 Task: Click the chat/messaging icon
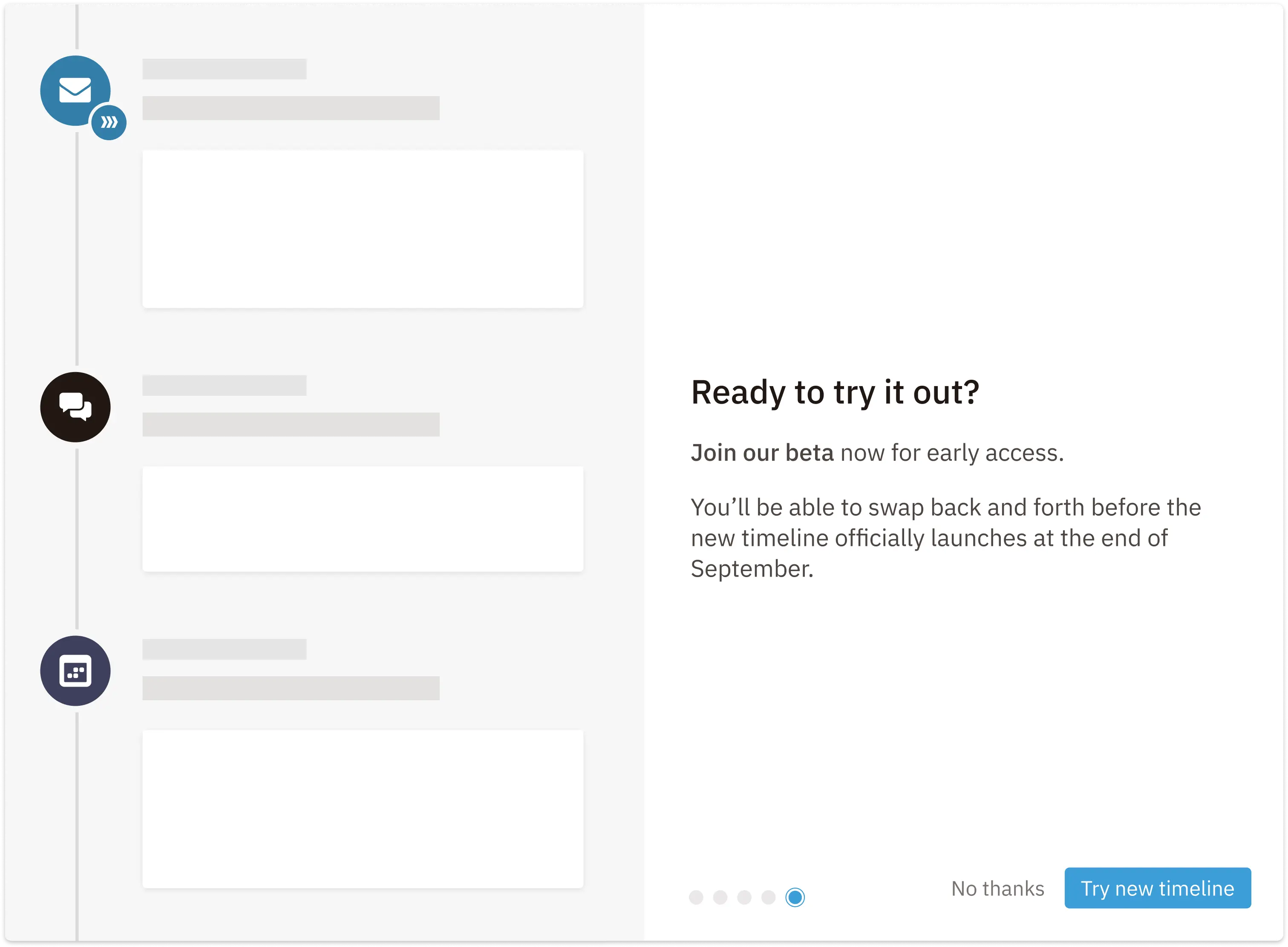75,407
